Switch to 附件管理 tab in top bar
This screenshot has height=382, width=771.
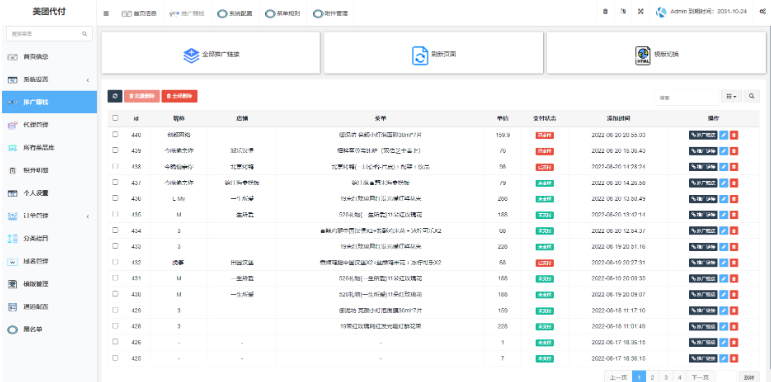pyautogui.click(x=330, y=14)
